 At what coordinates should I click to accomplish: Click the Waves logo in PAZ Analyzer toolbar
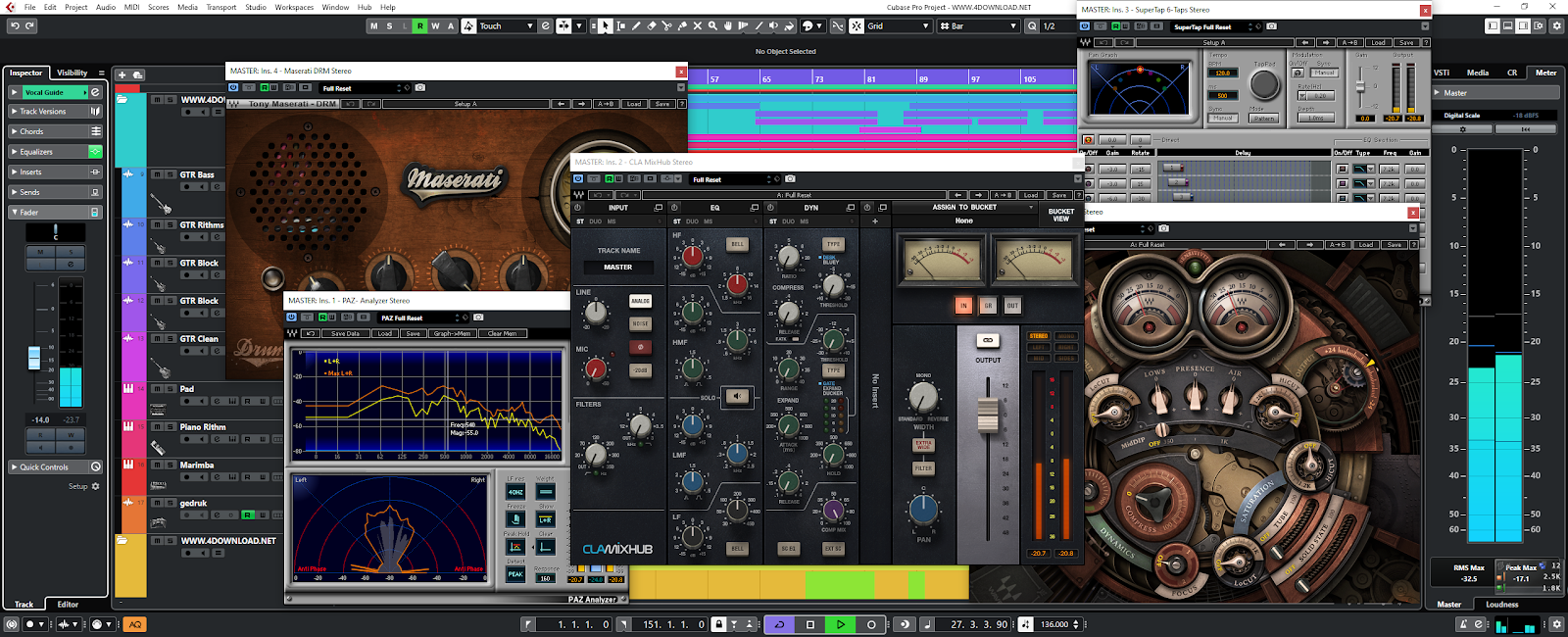(x=292, y=333)
